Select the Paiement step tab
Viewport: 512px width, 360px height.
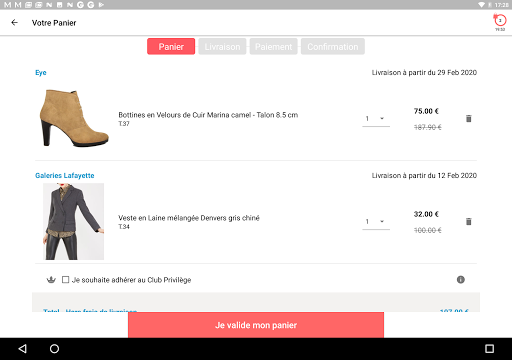pyautogui.click(x=273, y=46)
